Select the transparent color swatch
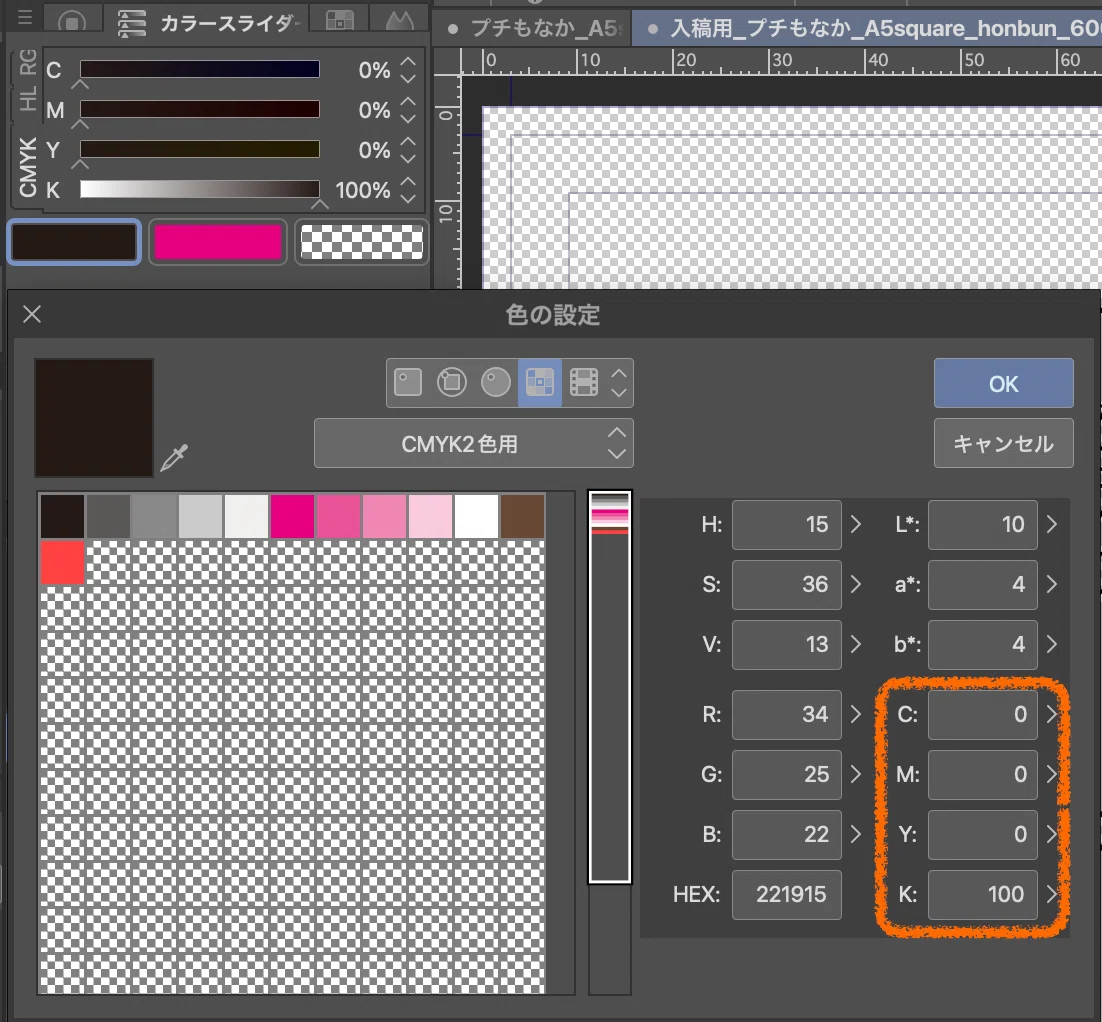 tap(361, 242)
